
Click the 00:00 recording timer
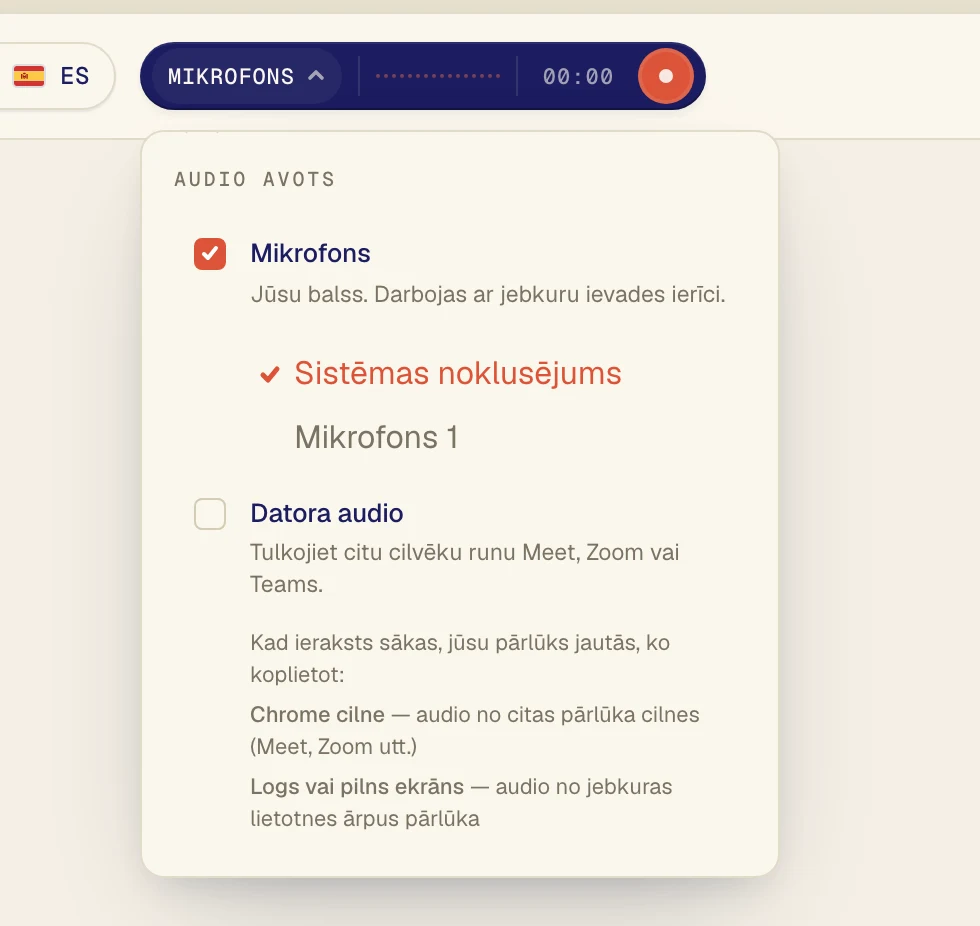coord(578,76)
